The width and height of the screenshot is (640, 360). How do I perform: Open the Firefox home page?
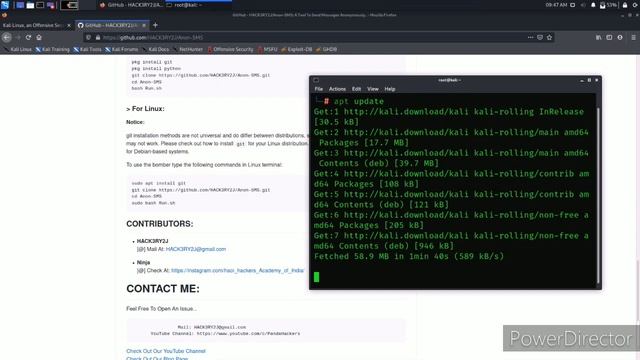(x=39, y=37)
